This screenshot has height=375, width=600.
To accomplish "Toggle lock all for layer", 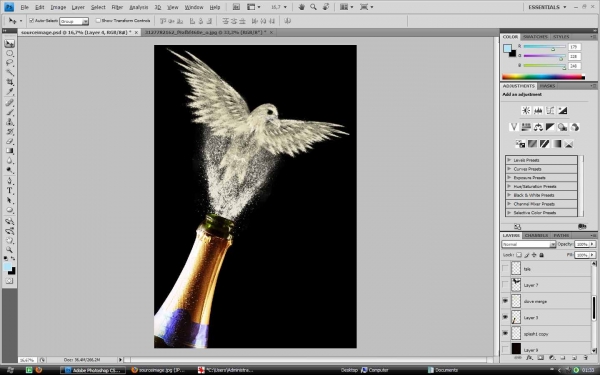I will [541, 255].
